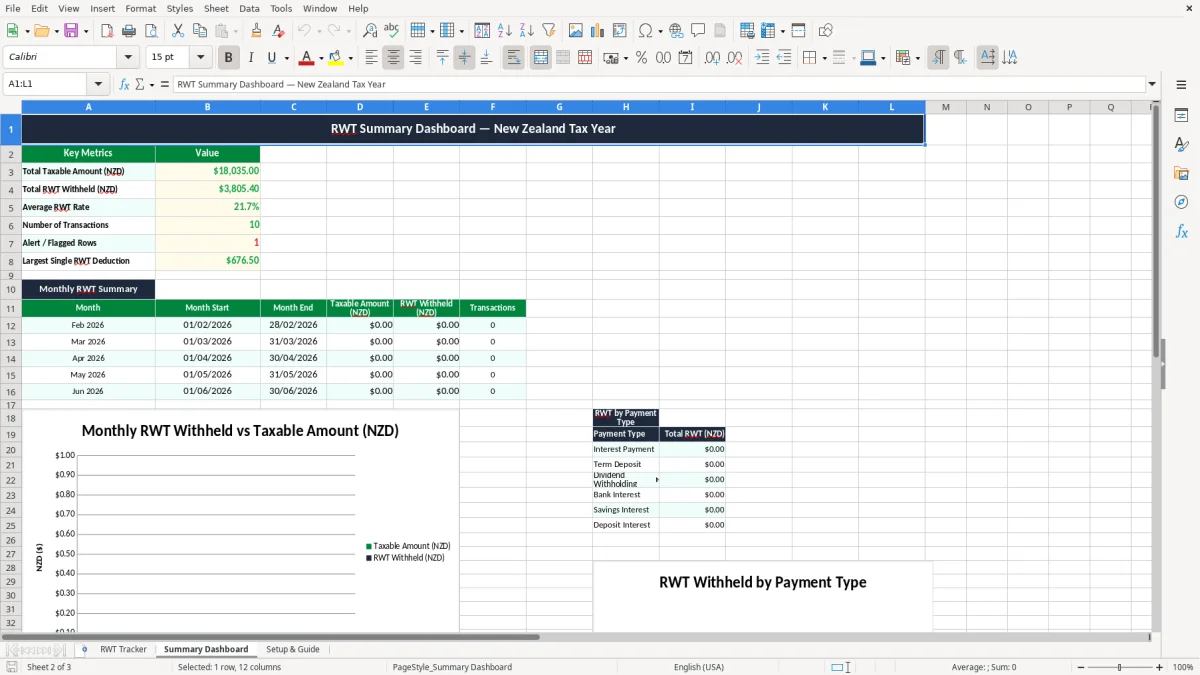Insert an image with picture icon
Image resolution: width=1200 pixels, height=675 pixels.
coord(576,31)
